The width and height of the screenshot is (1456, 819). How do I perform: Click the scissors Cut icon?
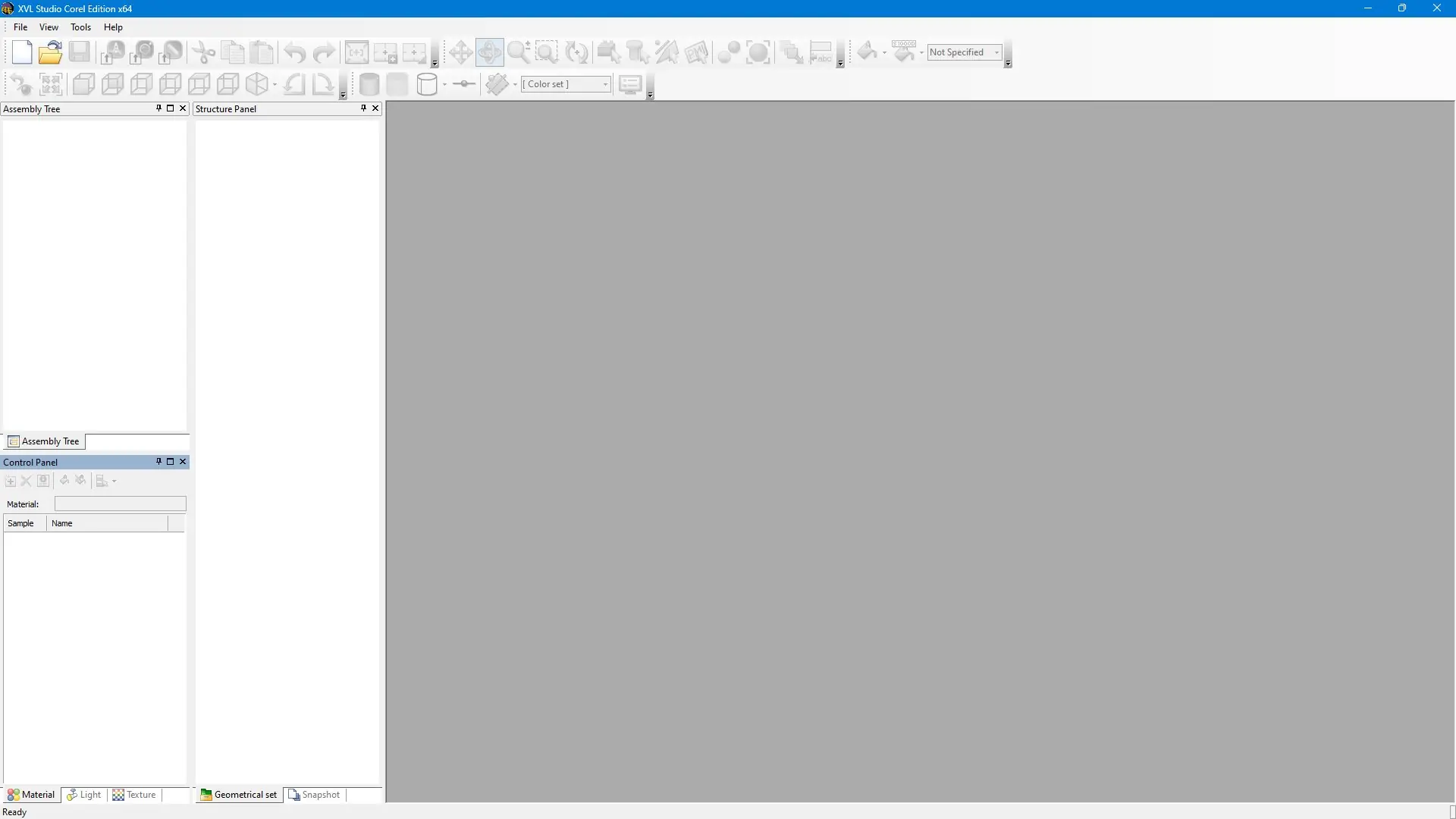(x=203, y=52)
